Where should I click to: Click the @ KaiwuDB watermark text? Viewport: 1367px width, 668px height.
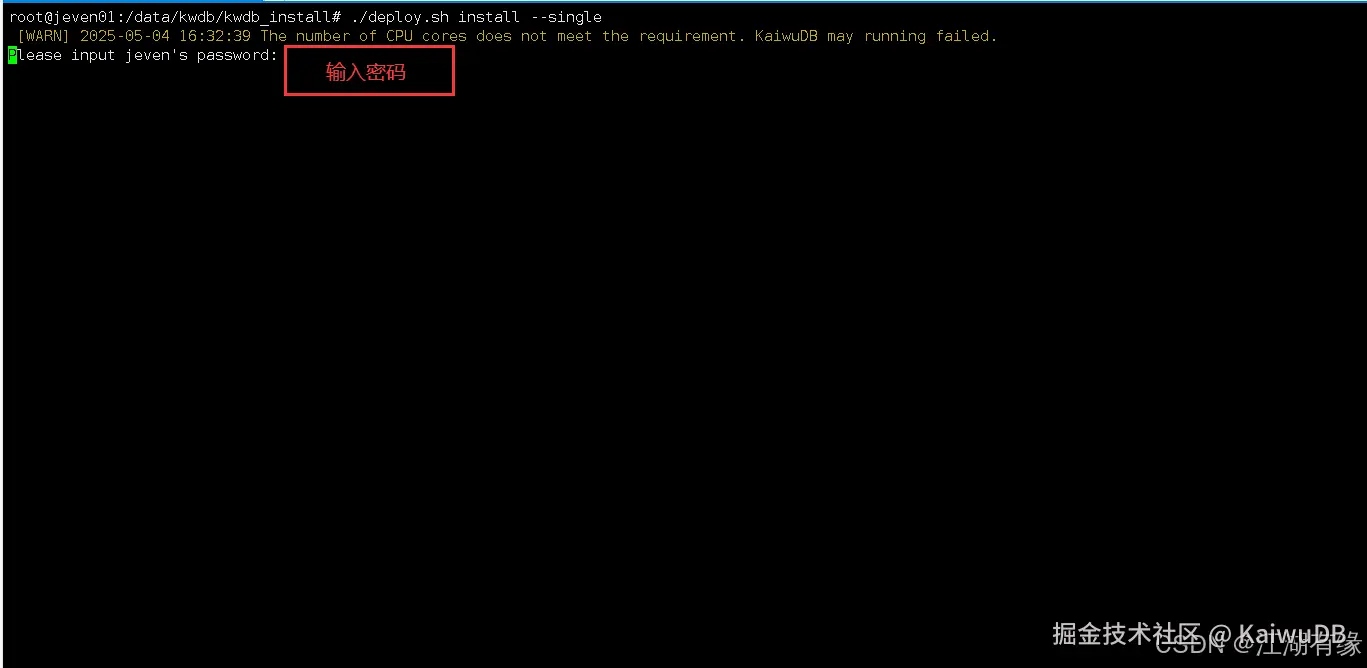pos(1277,633)
